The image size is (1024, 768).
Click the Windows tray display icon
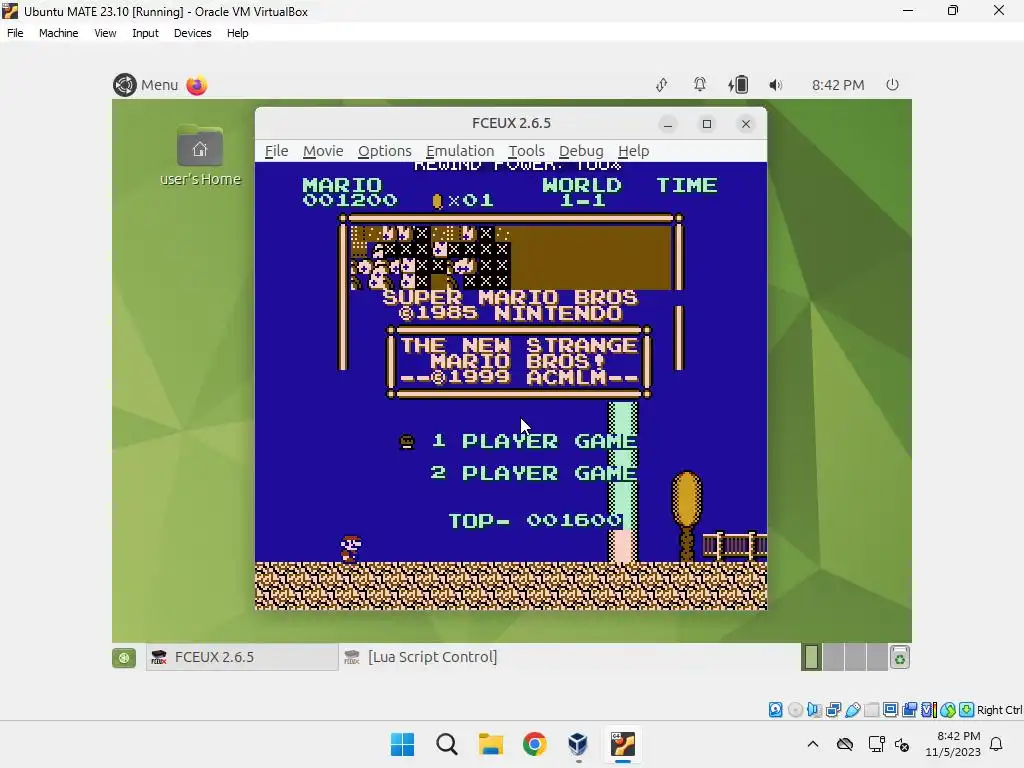point(876,744)
